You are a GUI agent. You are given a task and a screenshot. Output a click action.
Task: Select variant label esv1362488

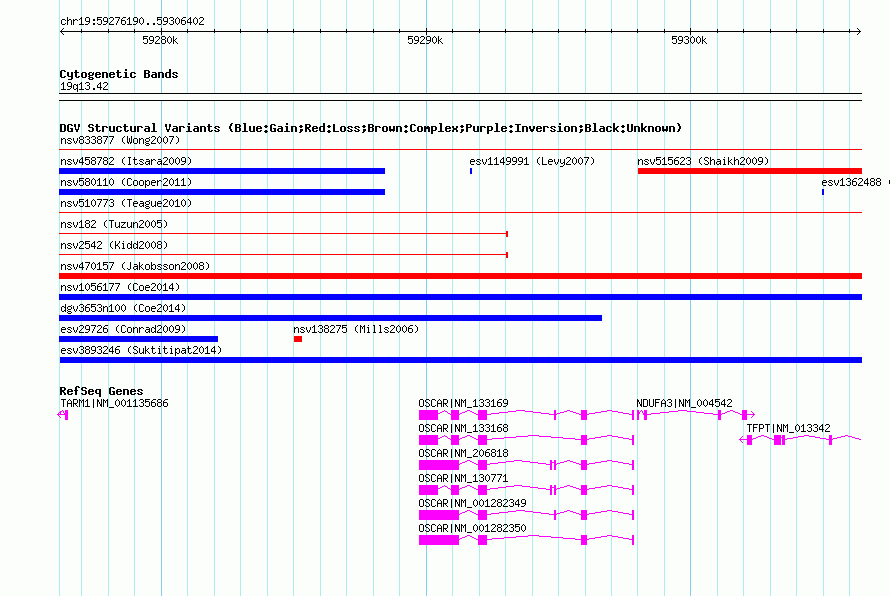click(x=851, y=182)
